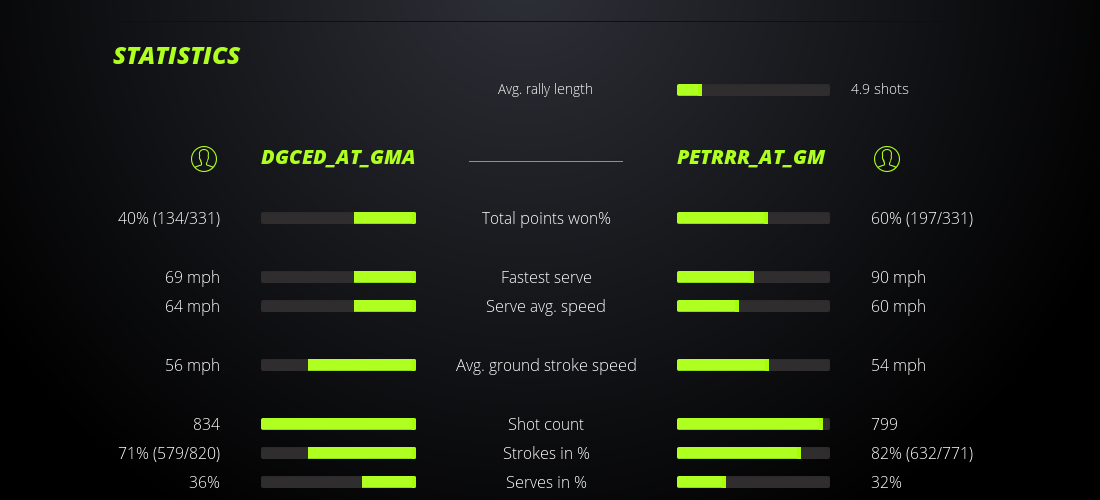Viewport: 1100px width, 500px height.
Task: Click the STATISTICS heading
Action: click(x=176, y=56)
